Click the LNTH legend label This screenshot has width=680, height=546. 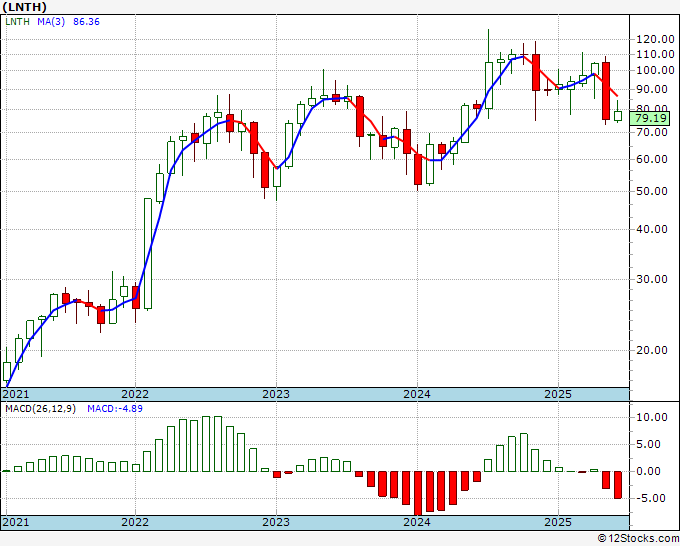(18, 22)
